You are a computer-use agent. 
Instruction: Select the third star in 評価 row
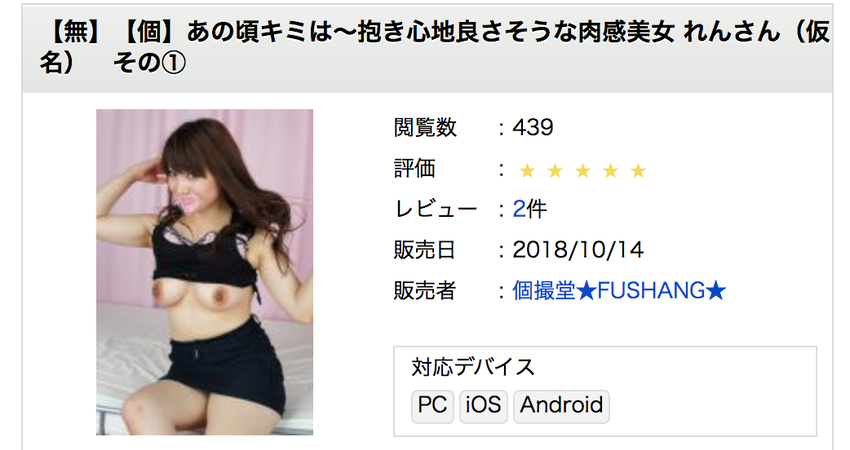click(583, 171)
